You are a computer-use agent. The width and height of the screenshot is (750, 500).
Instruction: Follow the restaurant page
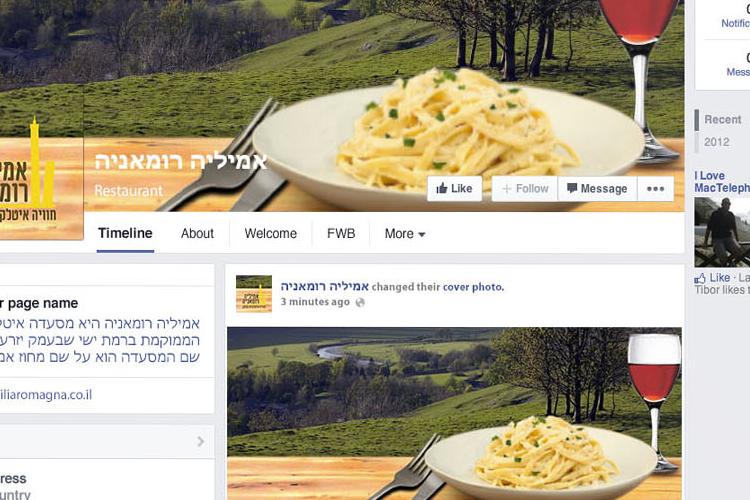(525, 189)
